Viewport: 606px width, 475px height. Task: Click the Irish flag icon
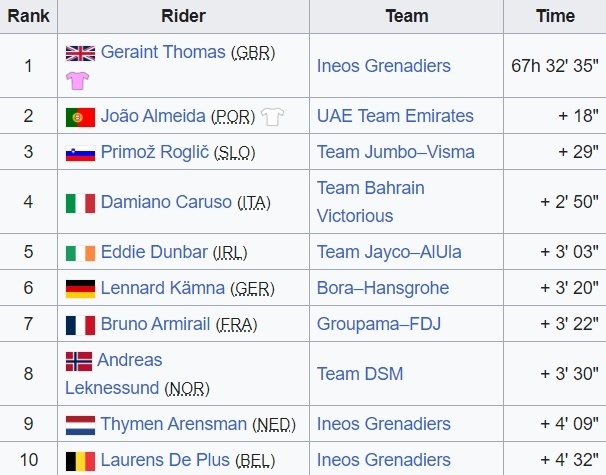80,252
